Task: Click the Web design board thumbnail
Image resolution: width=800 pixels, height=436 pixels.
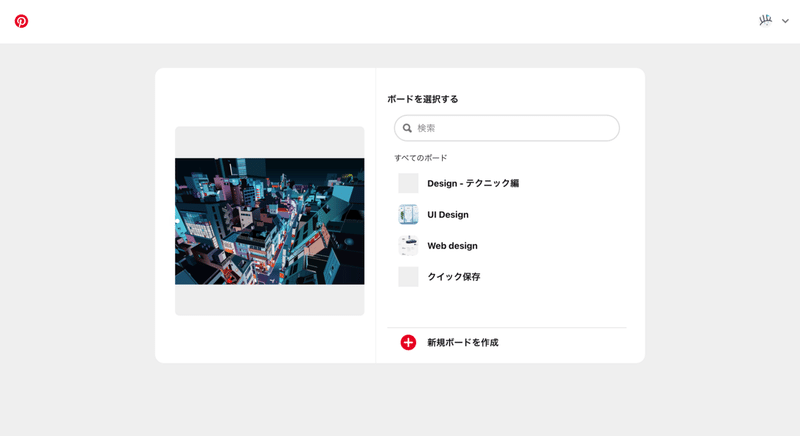Action: pyautogui.click(x=408, y=246)
